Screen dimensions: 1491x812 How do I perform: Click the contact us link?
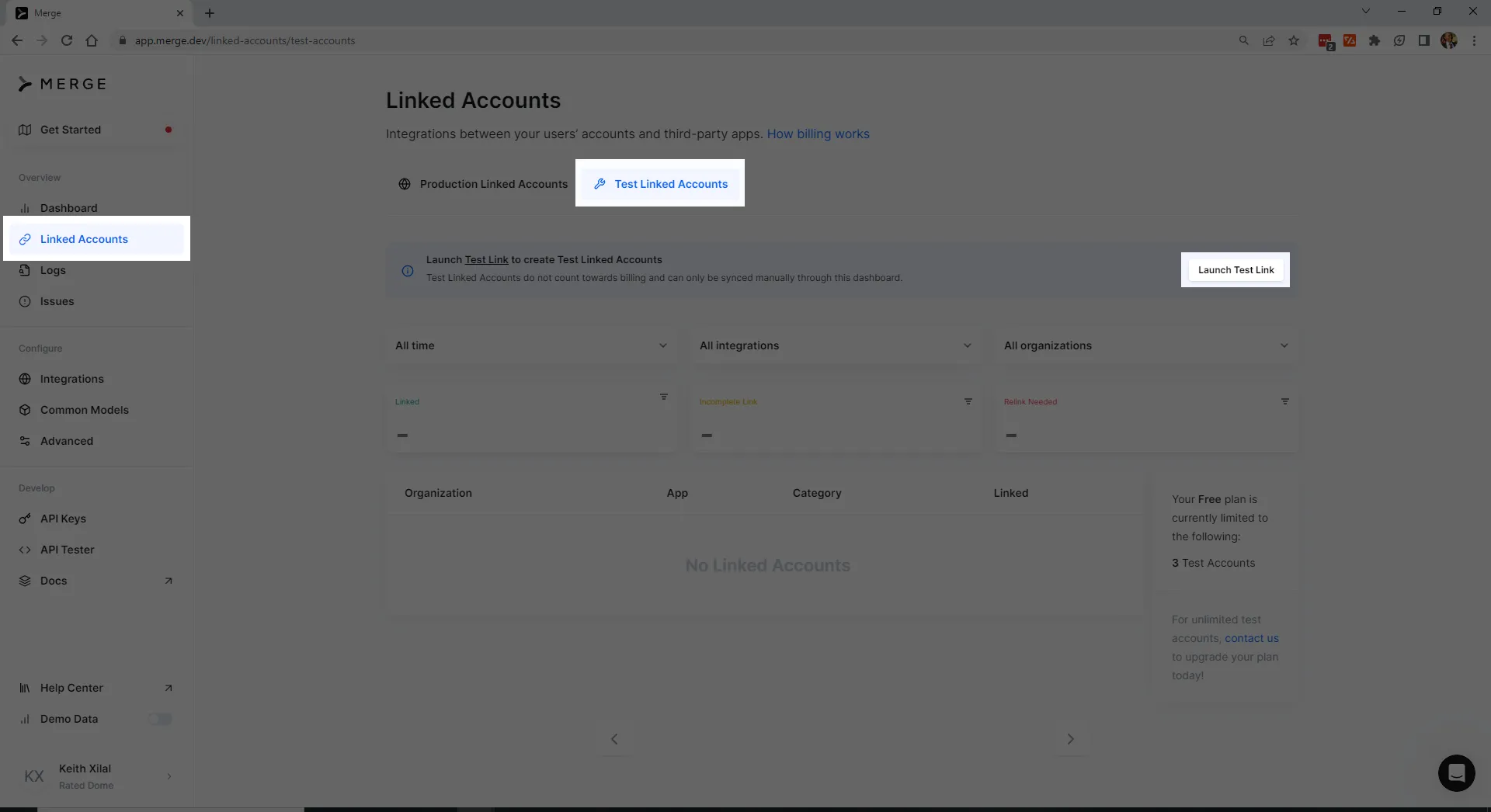tap(1251, 638)
